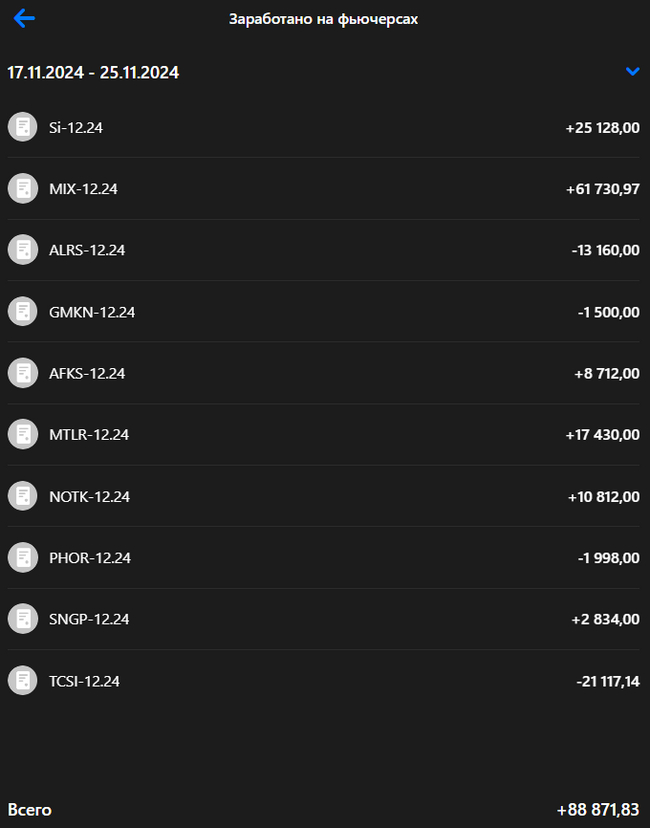Click the MIX-12.24 contract document icon
650x828 pixels.
click(22, 188)
